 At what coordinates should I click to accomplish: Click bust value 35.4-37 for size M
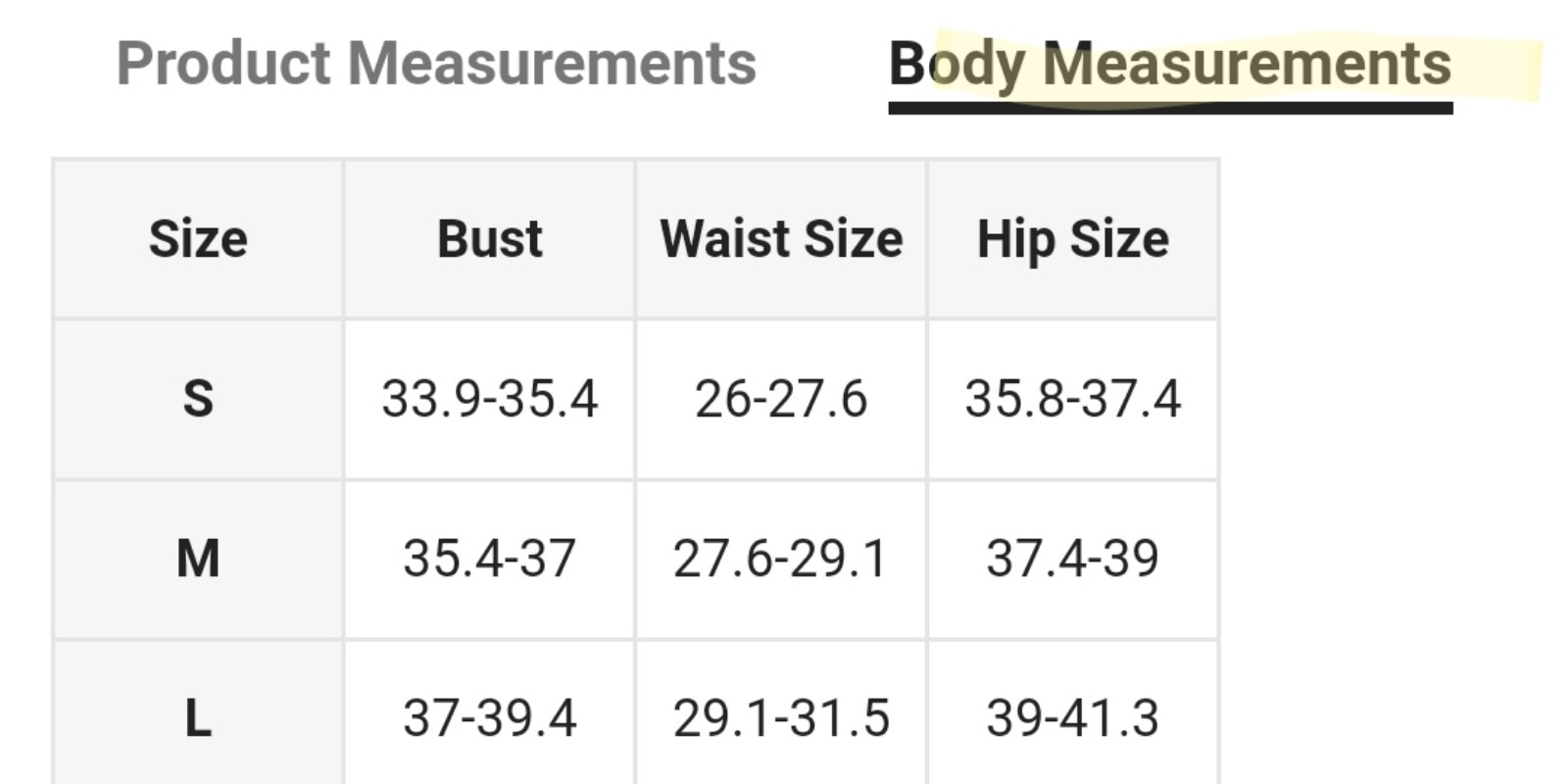click(489, 559)
